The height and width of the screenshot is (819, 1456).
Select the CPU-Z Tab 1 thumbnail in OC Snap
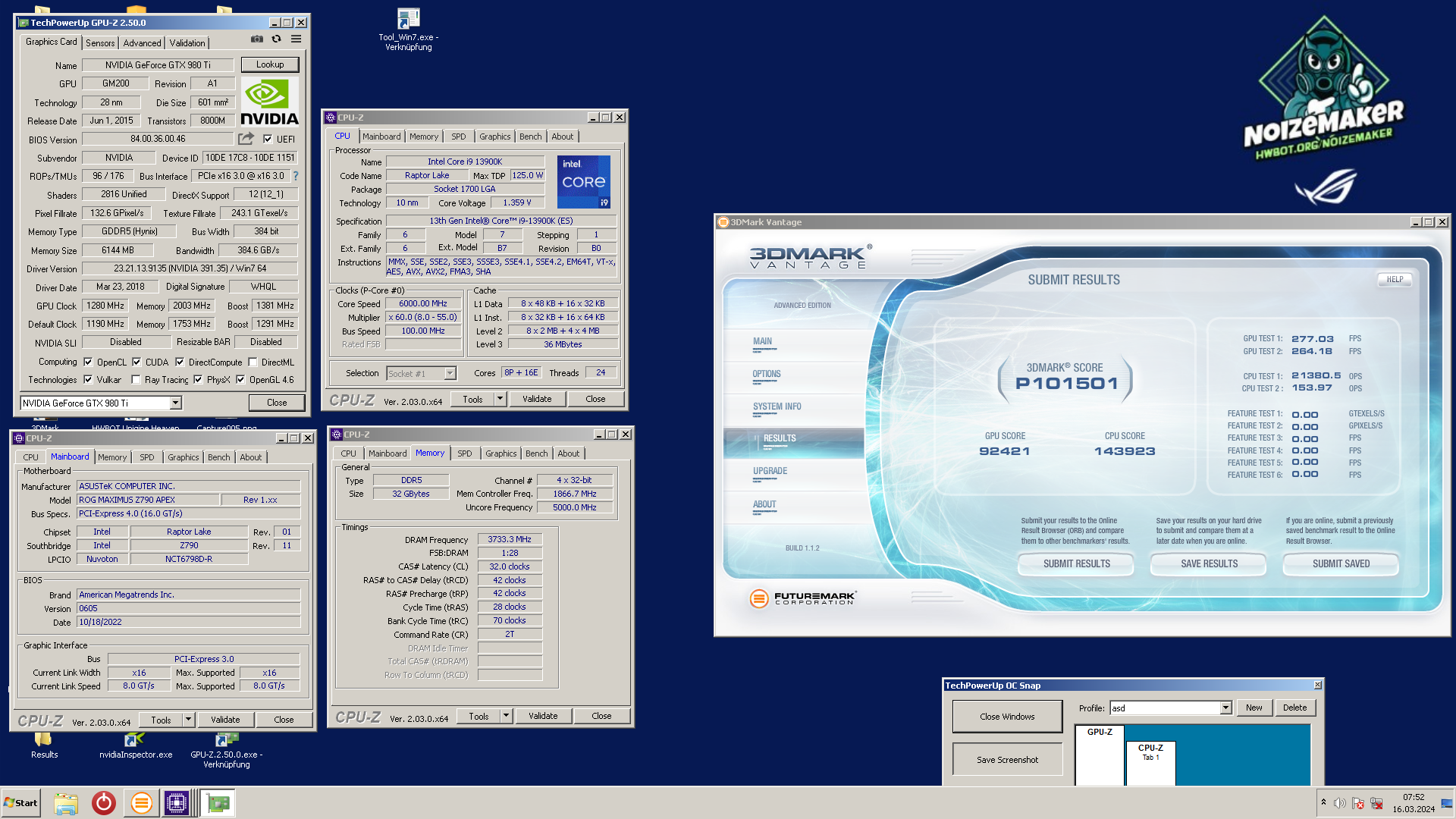[1150, 763]
